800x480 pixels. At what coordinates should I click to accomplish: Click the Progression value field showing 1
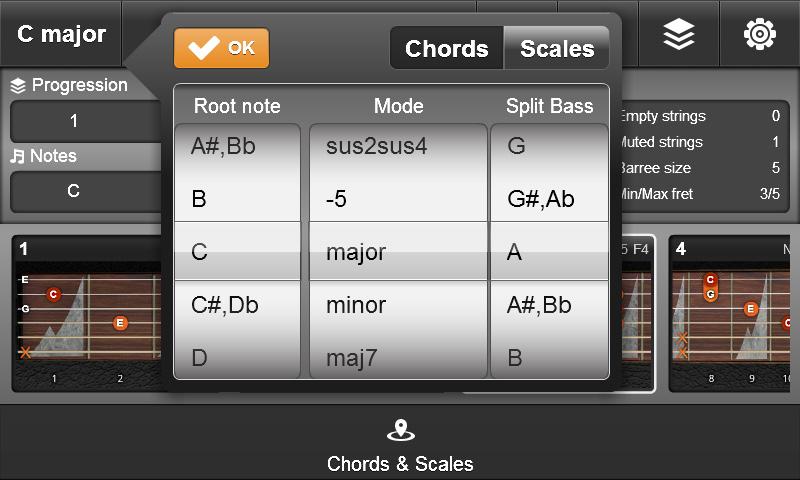74,122
